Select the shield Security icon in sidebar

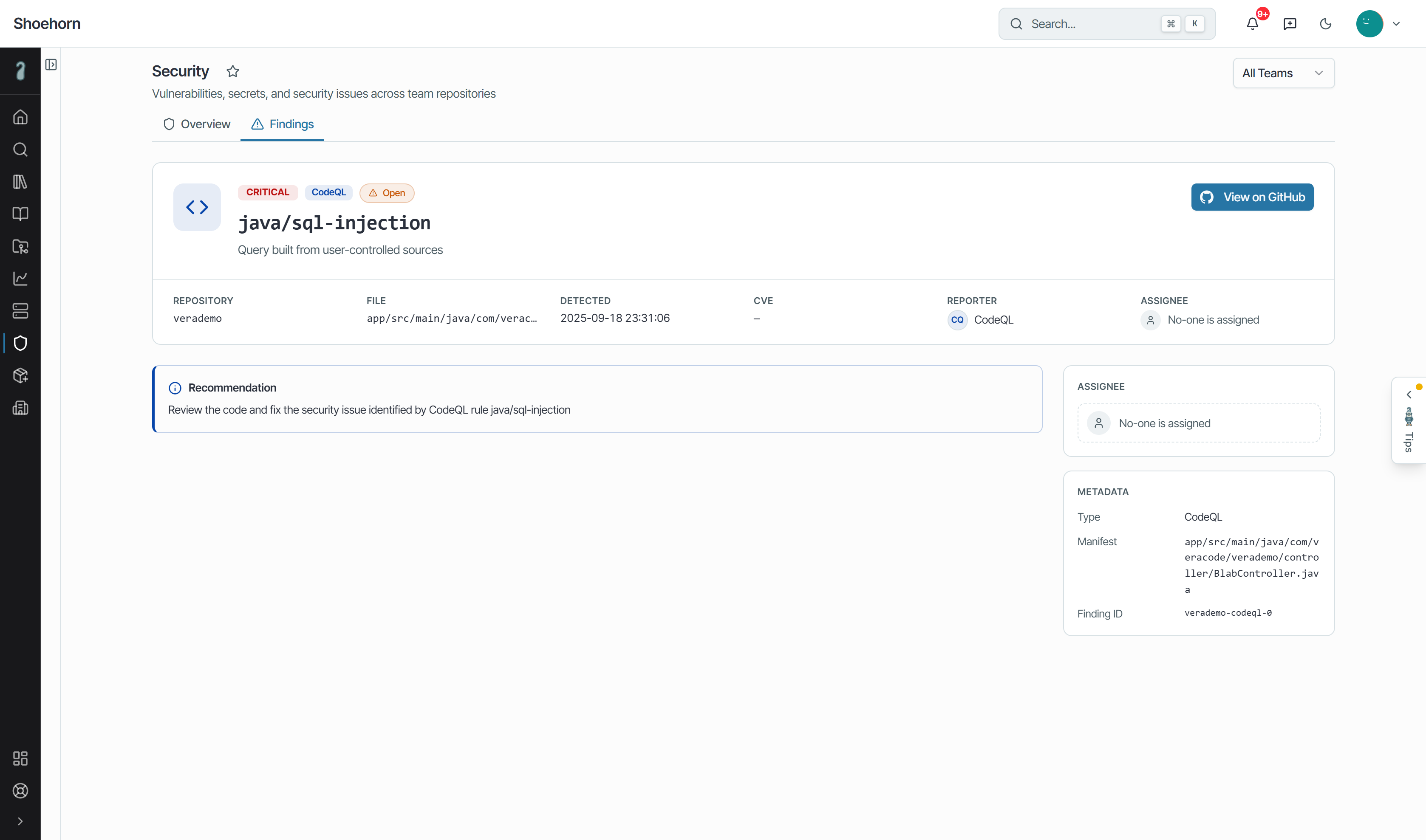click(x=20, y=343)
